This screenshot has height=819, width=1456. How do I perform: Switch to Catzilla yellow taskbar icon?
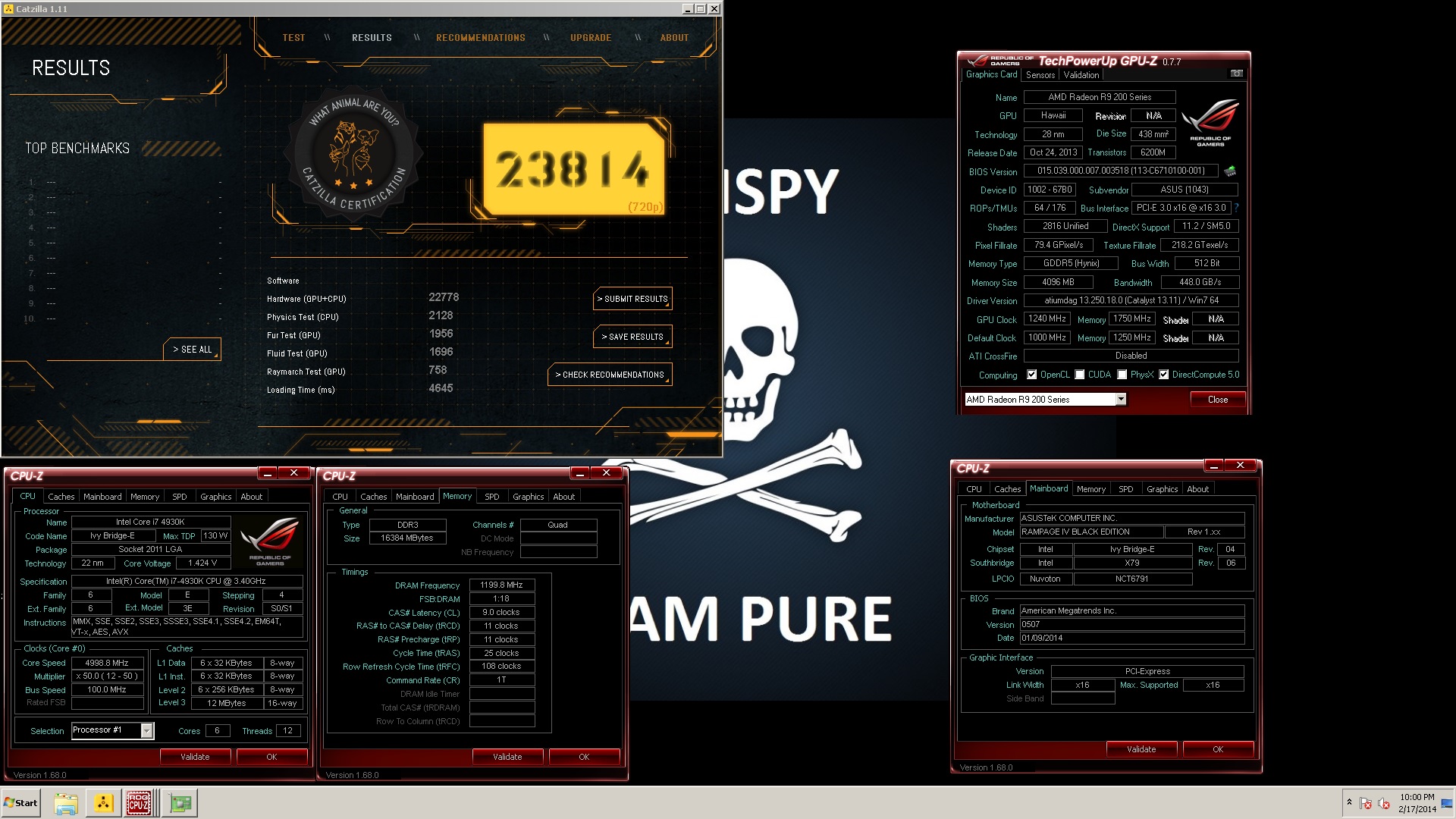click(x=104, y=803)
